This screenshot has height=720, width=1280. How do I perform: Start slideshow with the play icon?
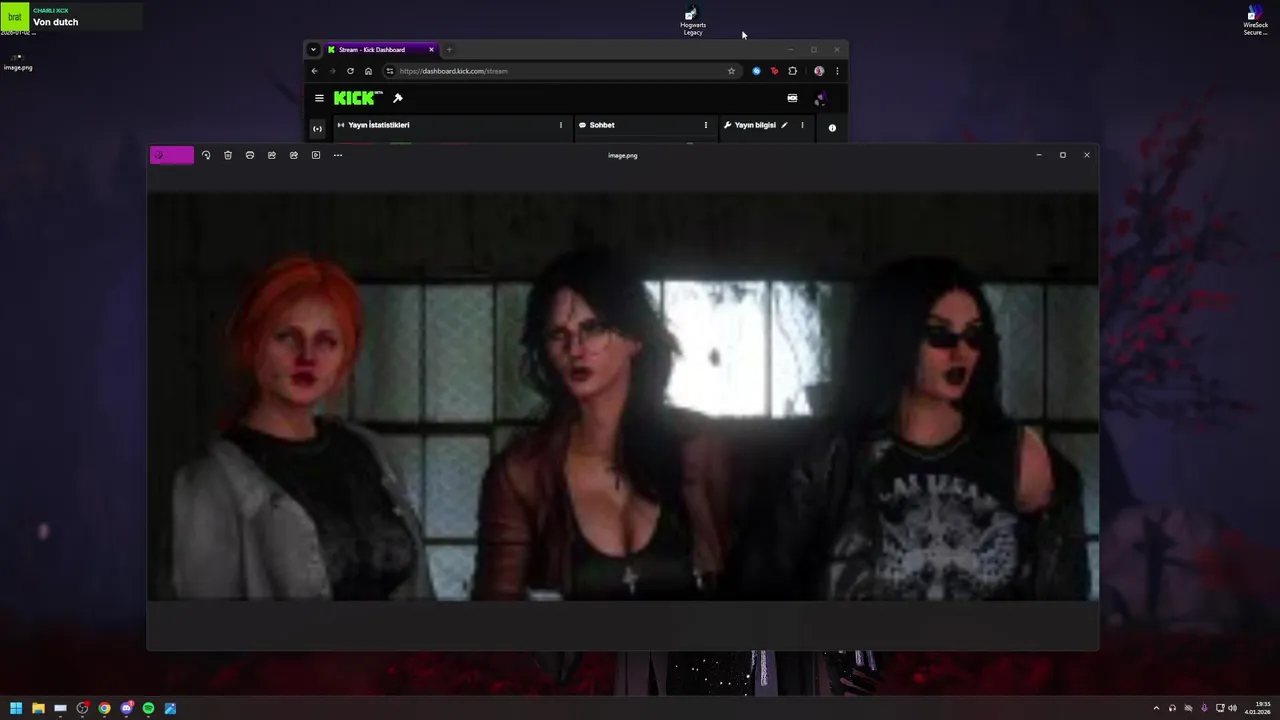[316, 155]
